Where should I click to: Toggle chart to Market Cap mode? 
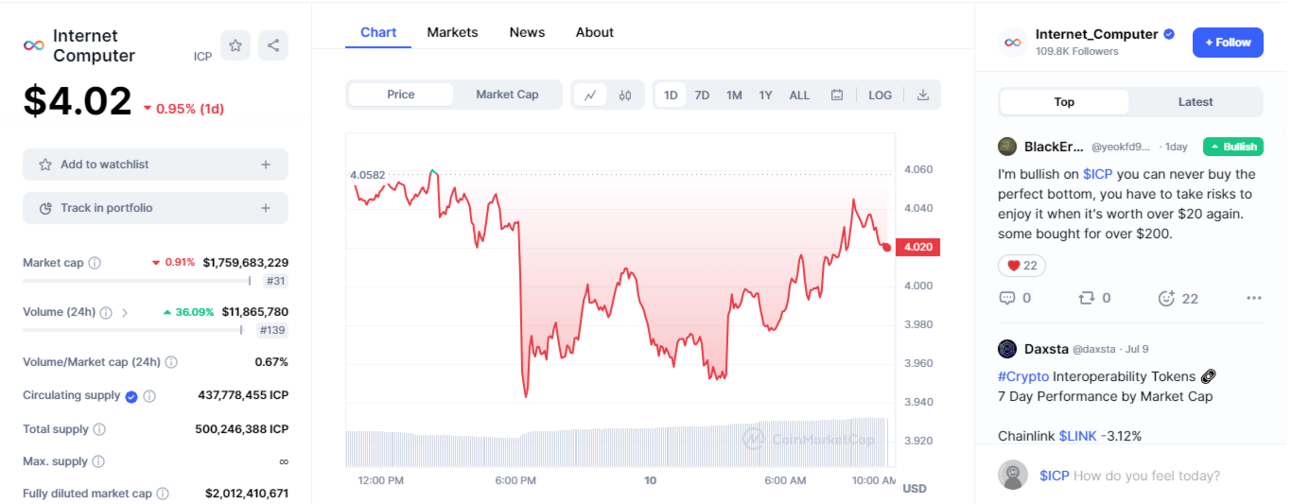[507, 95]
